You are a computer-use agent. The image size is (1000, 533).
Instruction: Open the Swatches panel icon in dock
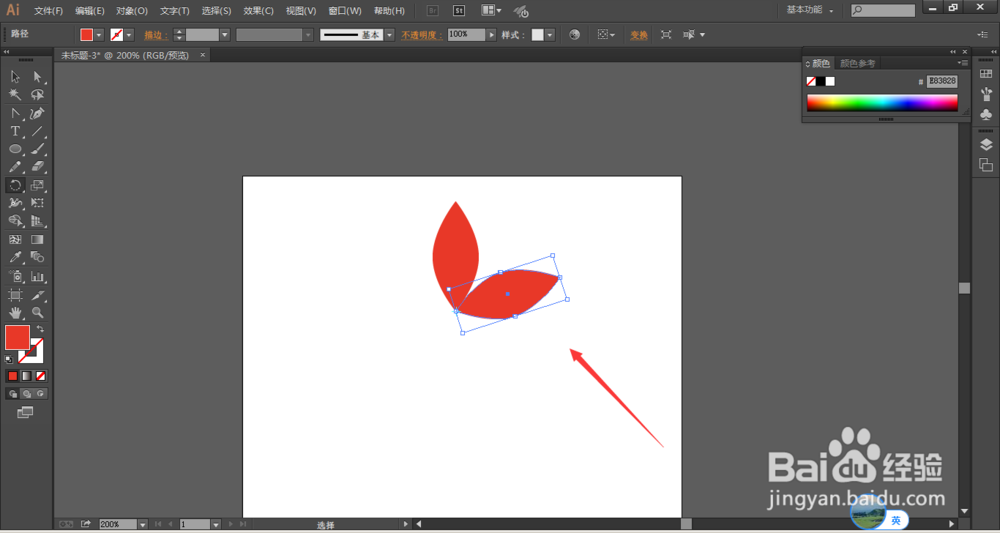coord(986,75)
